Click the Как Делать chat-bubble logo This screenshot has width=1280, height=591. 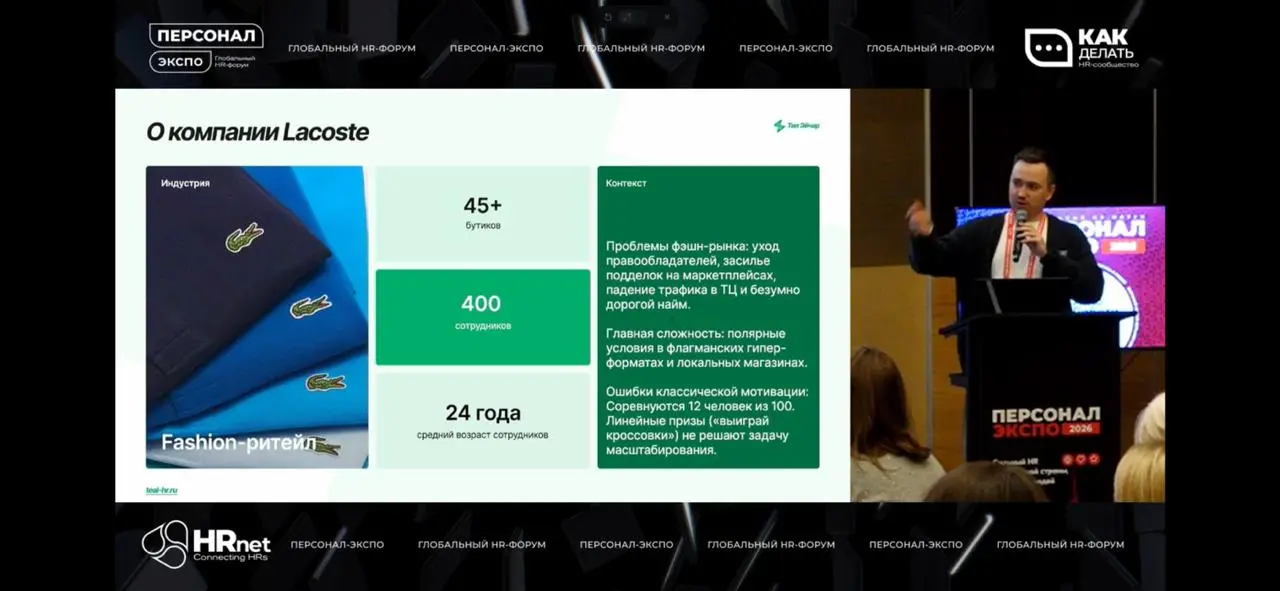[1081, 47]
